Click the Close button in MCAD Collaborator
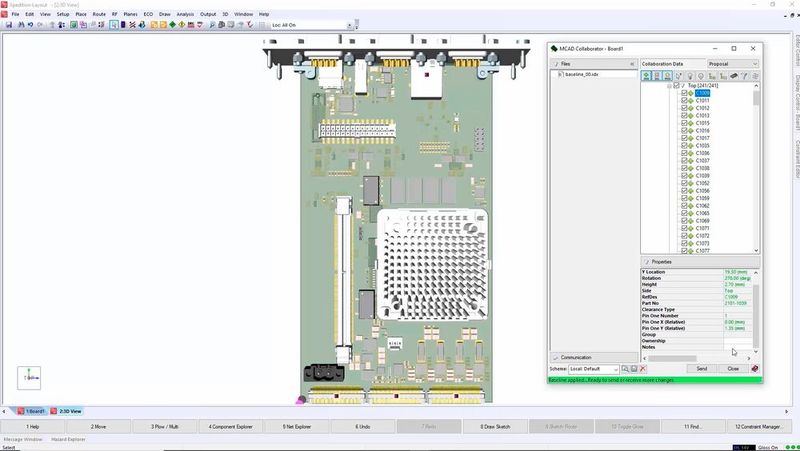Viewport: 800px width, 451px height. [x=733, y=369]
